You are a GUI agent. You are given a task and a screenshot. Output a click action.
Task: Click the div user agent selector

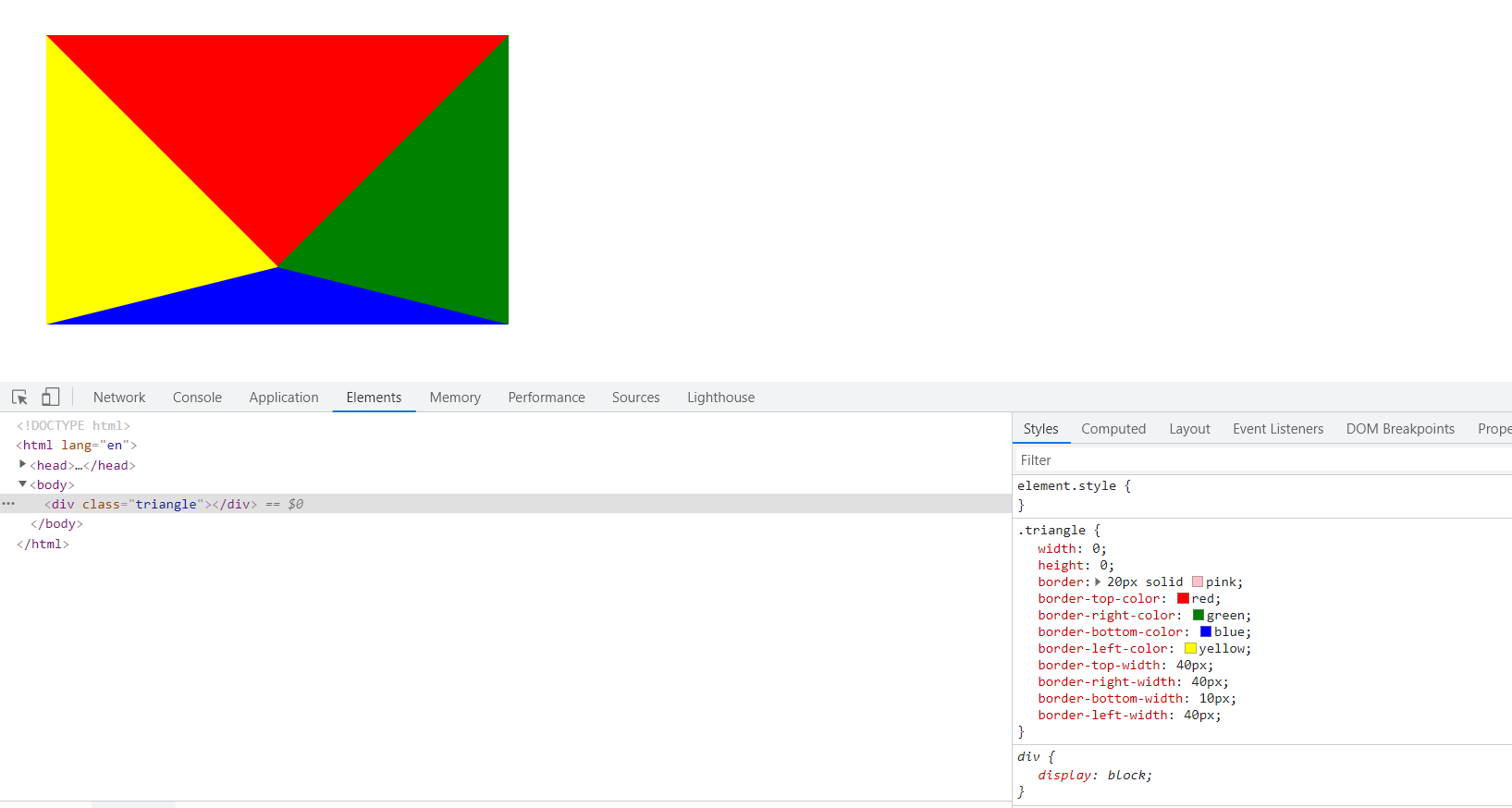tap(1028, 757)
